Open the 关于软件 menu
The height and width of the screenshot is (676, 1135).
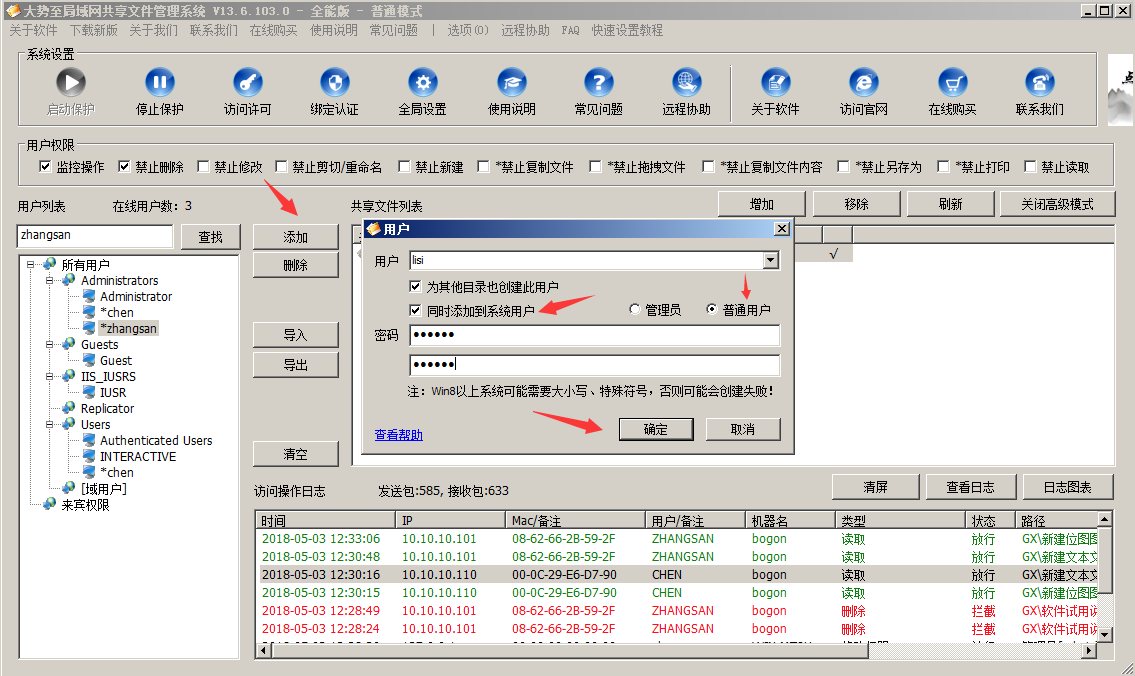point(33,30)
